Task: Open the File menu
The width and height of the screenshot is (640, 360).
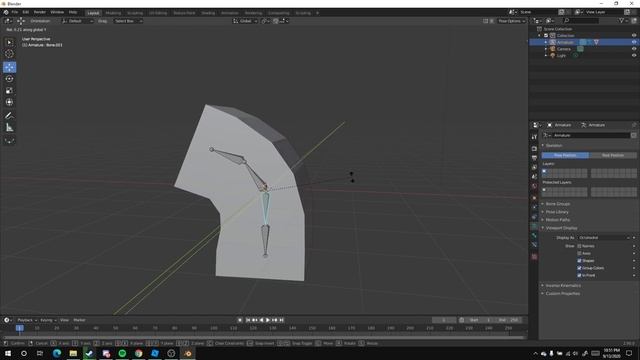Action: click(15, 12)
